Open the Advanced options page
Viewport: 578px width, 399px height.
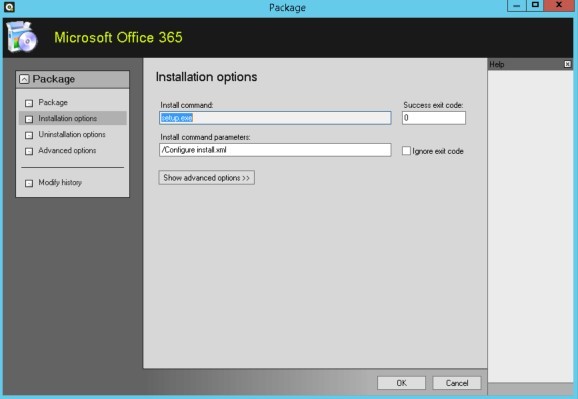point(67,150)
